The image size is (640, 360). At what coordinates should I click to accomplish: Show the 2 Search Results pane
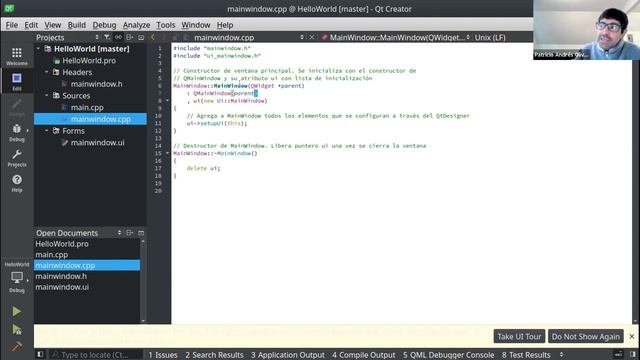(214, 355)
